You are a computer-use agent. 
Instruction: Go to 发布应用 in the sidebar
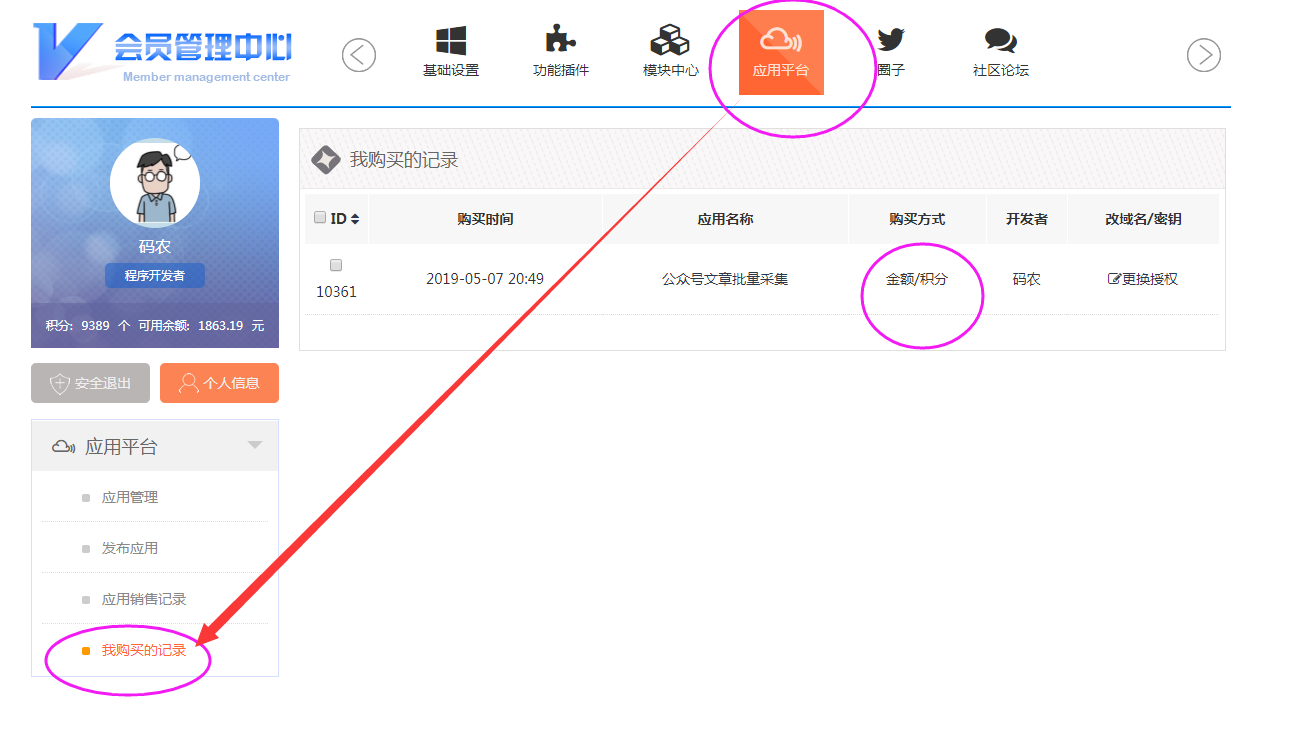[130, 548]
